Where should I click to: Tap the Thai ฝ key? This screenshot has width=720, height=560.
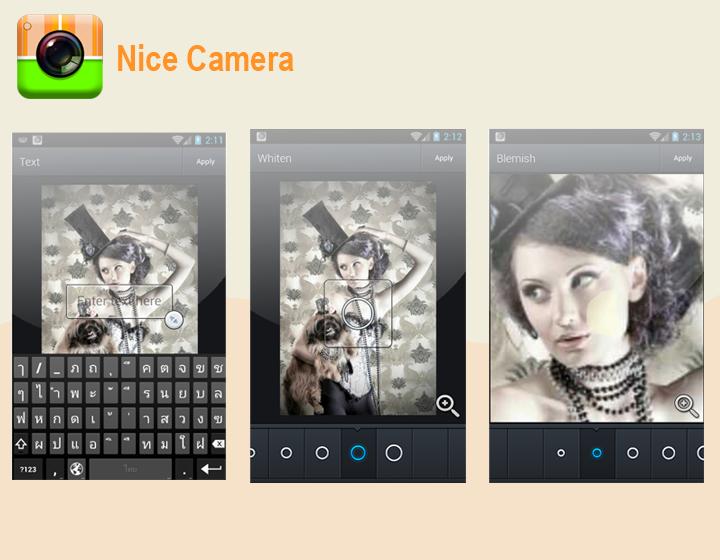point(200,444)
